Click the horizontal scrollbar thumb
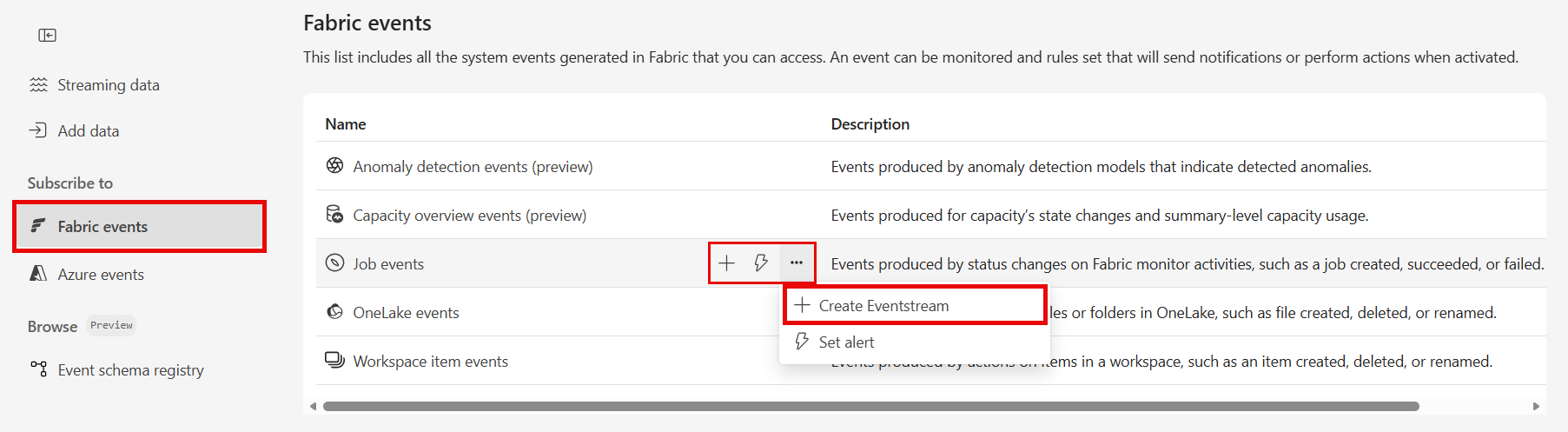The width and height of the screenshot is (1568, 432). pyautogui.click(x=870, y=406)
